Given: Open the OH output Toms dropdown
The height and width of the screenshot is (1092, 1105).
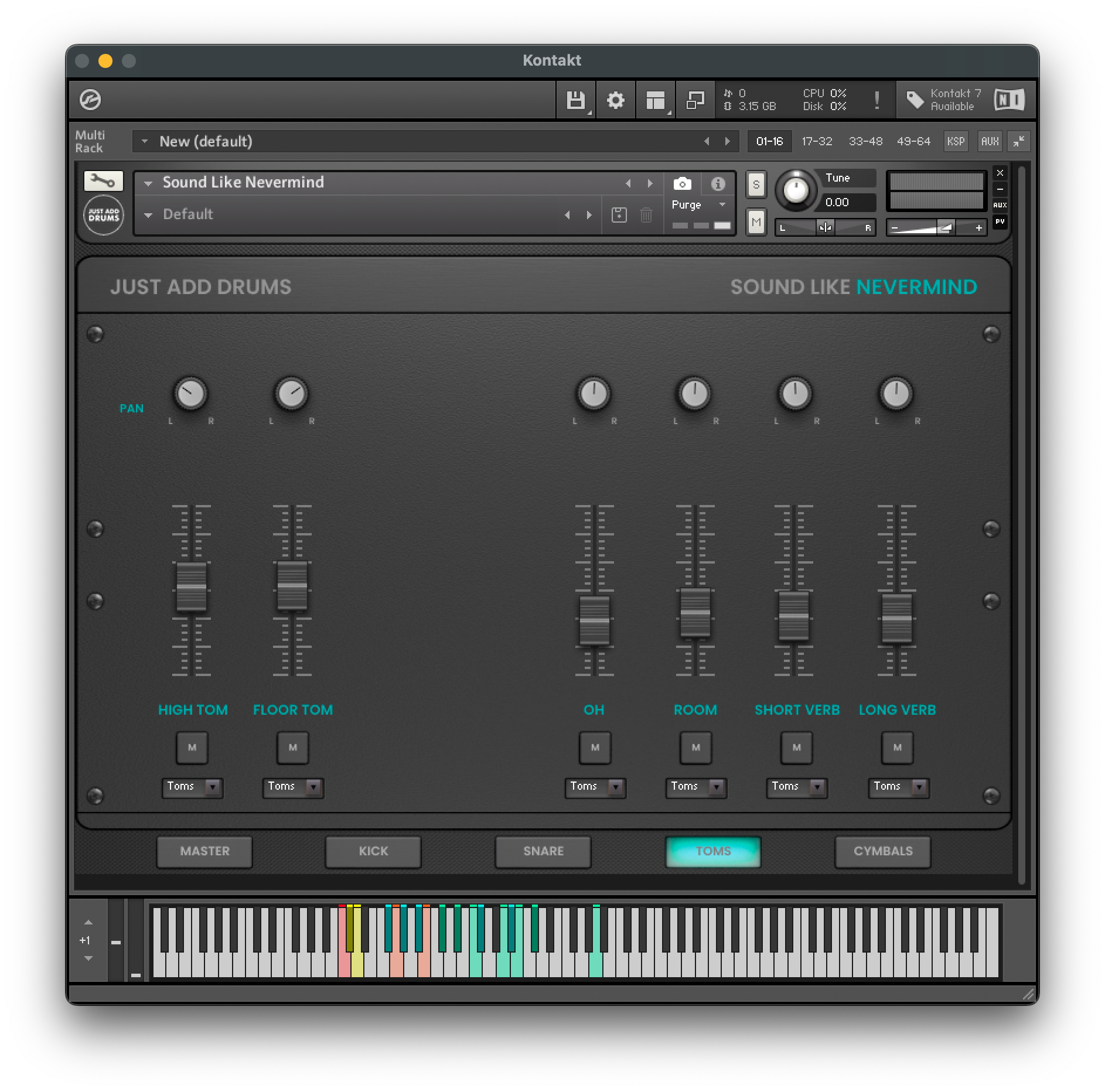Looking at the screenshot, I should click(595, 787).
